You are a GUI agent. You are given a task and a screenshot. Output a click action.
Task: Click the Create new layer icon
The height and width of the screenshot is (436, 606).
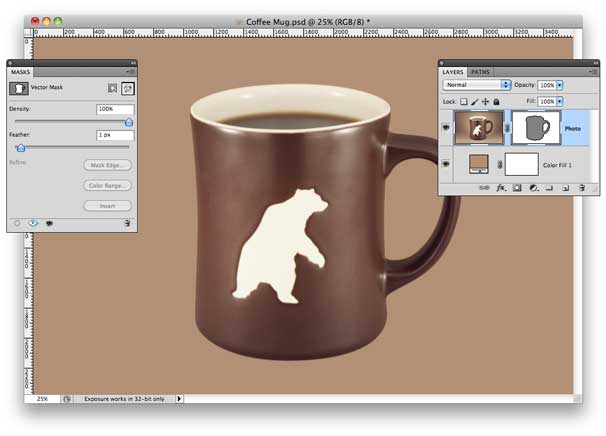point(565,188)
